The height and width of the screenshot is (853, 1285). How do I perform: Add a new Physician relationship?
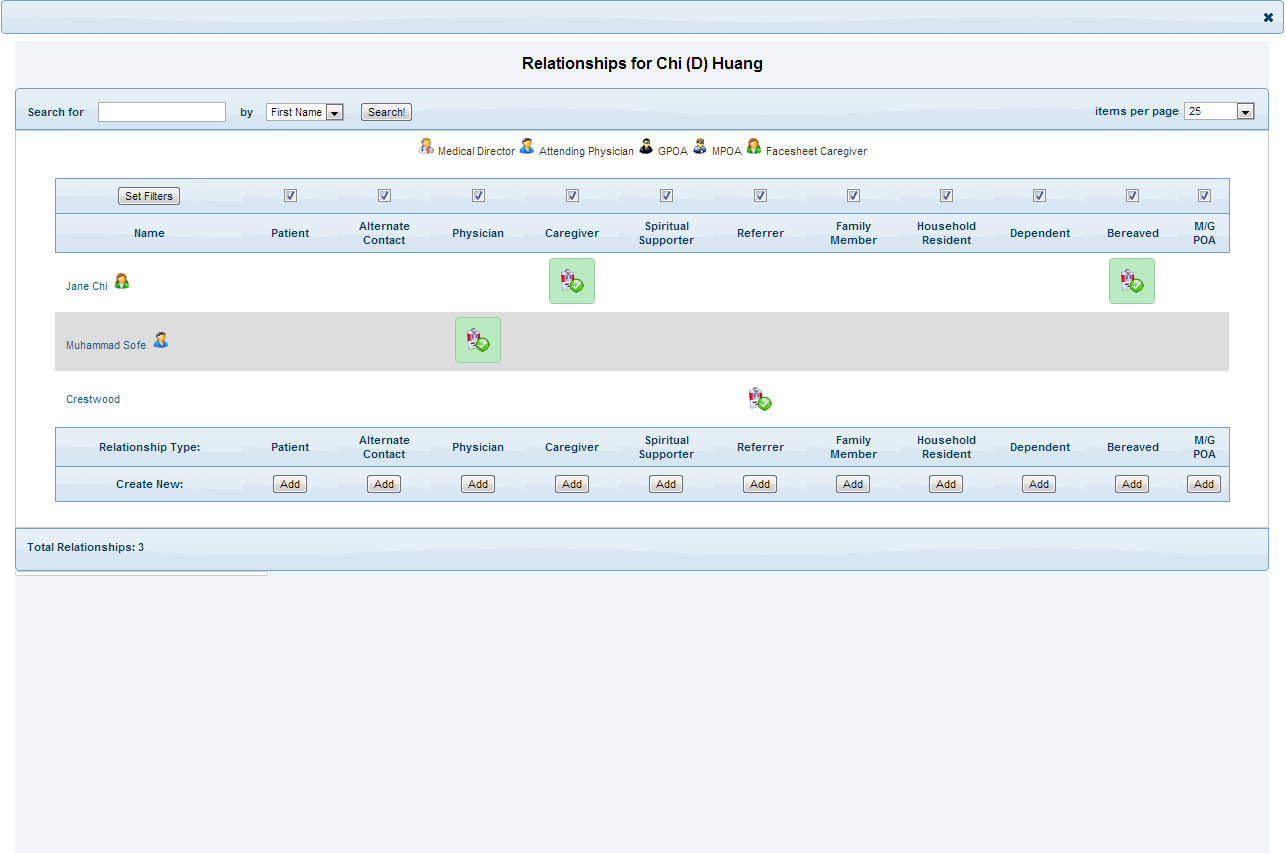pyautogui.click(x=478, y=484)
